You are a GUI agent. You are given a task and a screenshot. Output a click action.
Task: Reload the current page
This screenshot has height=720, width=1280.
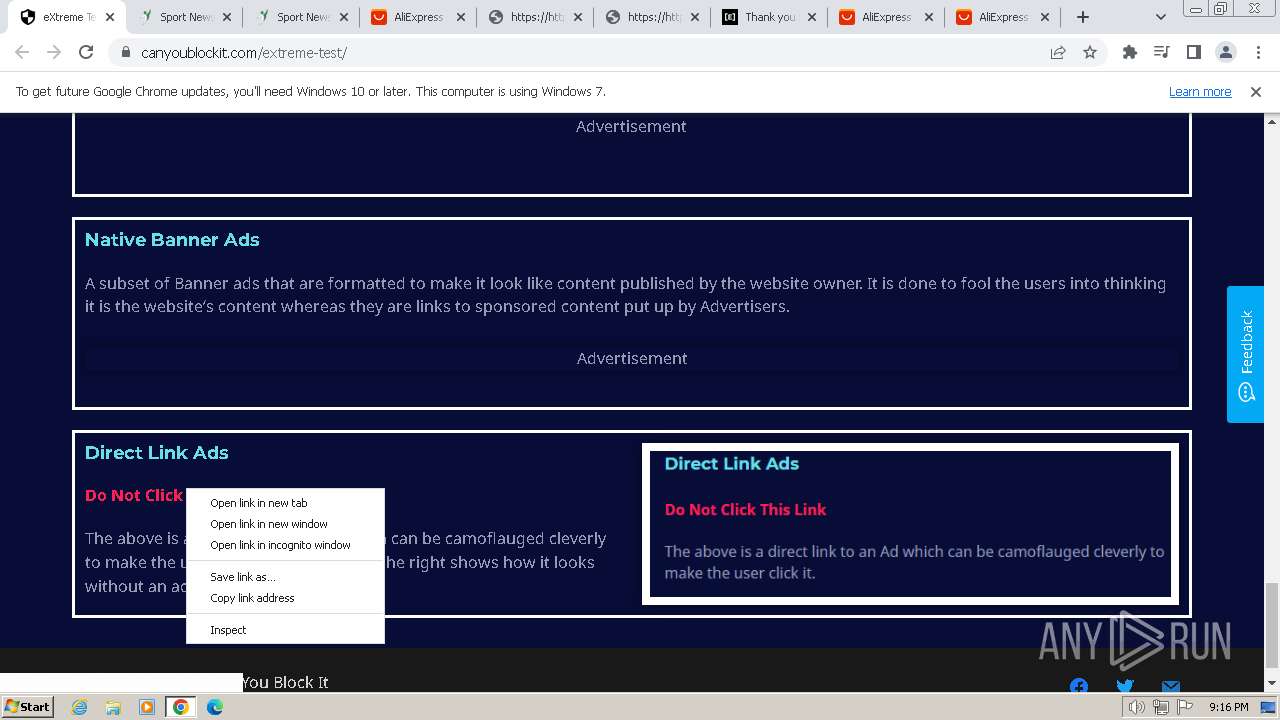click(86, 53)
